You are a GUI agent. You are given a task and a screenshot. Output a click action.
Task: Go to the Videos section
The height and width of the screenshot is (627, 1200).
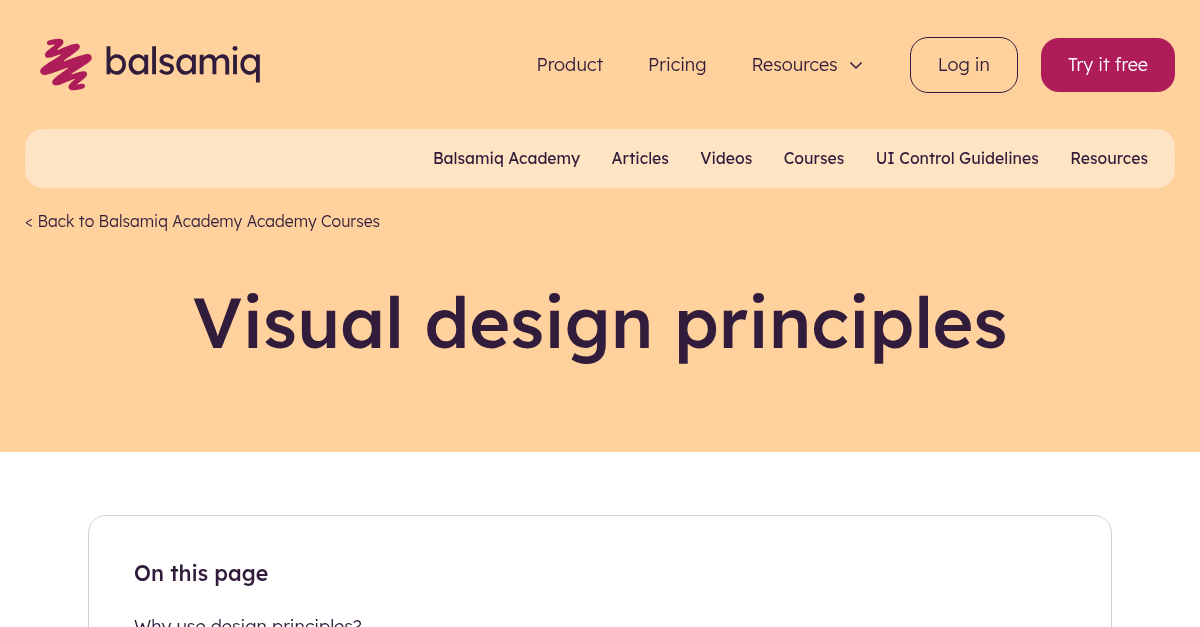[726, 158]
